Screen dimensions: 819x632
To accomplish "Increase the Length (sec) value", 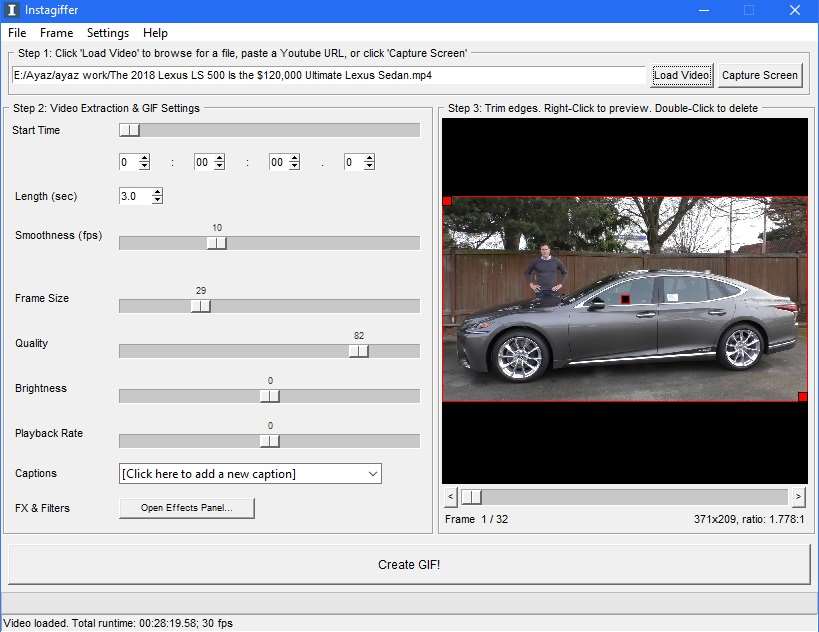I will pos(157,192).
